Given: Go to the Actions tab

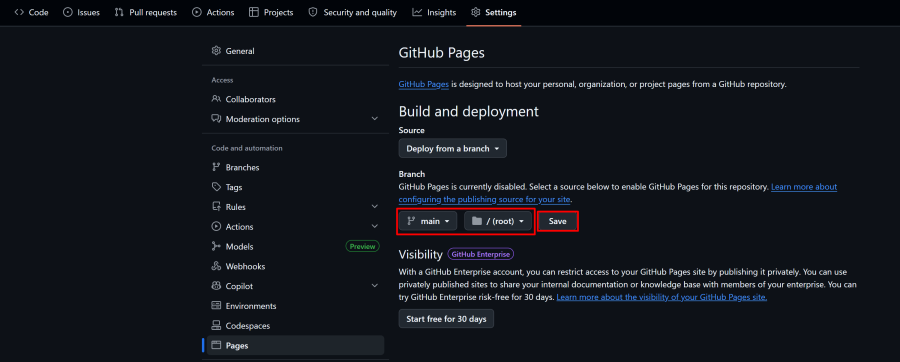Looking at the screenshot, I should tap(213, 12).
